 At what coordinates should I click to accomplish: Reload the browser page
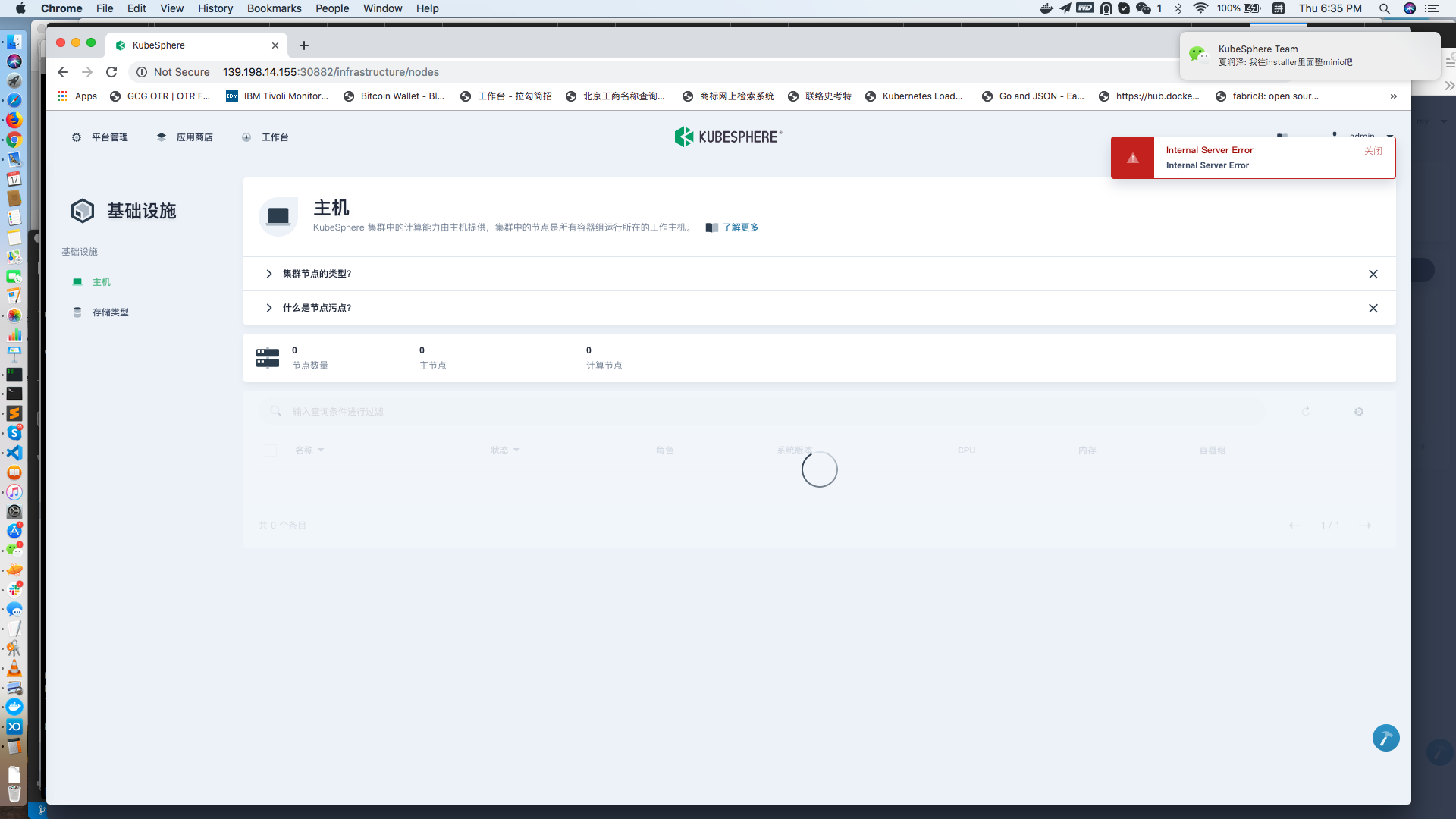pos(111,72)
